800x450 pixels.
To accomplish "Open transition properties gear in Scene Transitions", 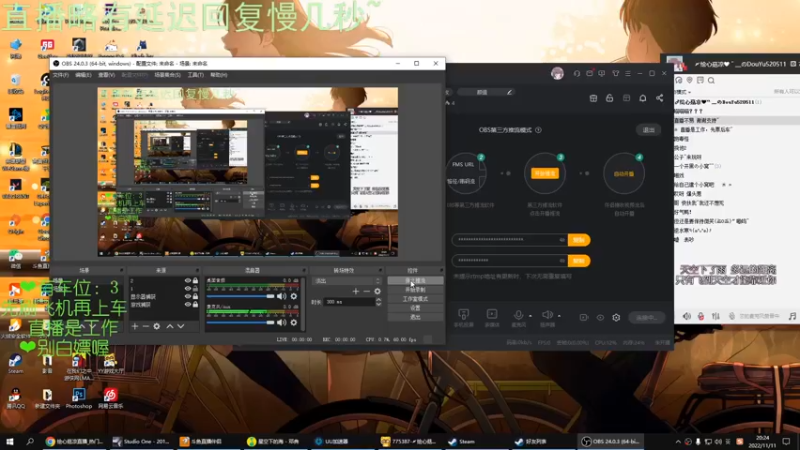I will tap(378, 291).
